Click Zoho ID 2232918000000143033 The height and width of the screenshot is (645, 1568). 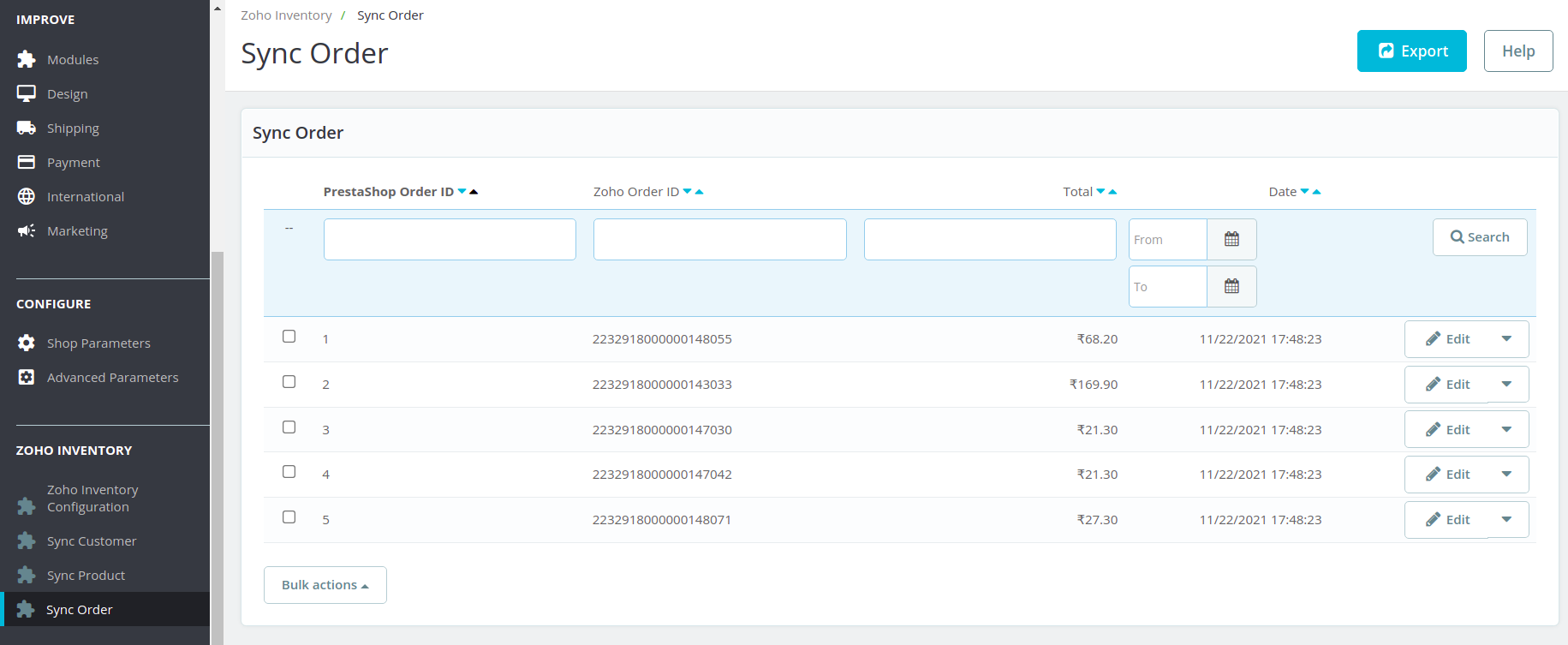pyautogui.click(x=662, y=385)
